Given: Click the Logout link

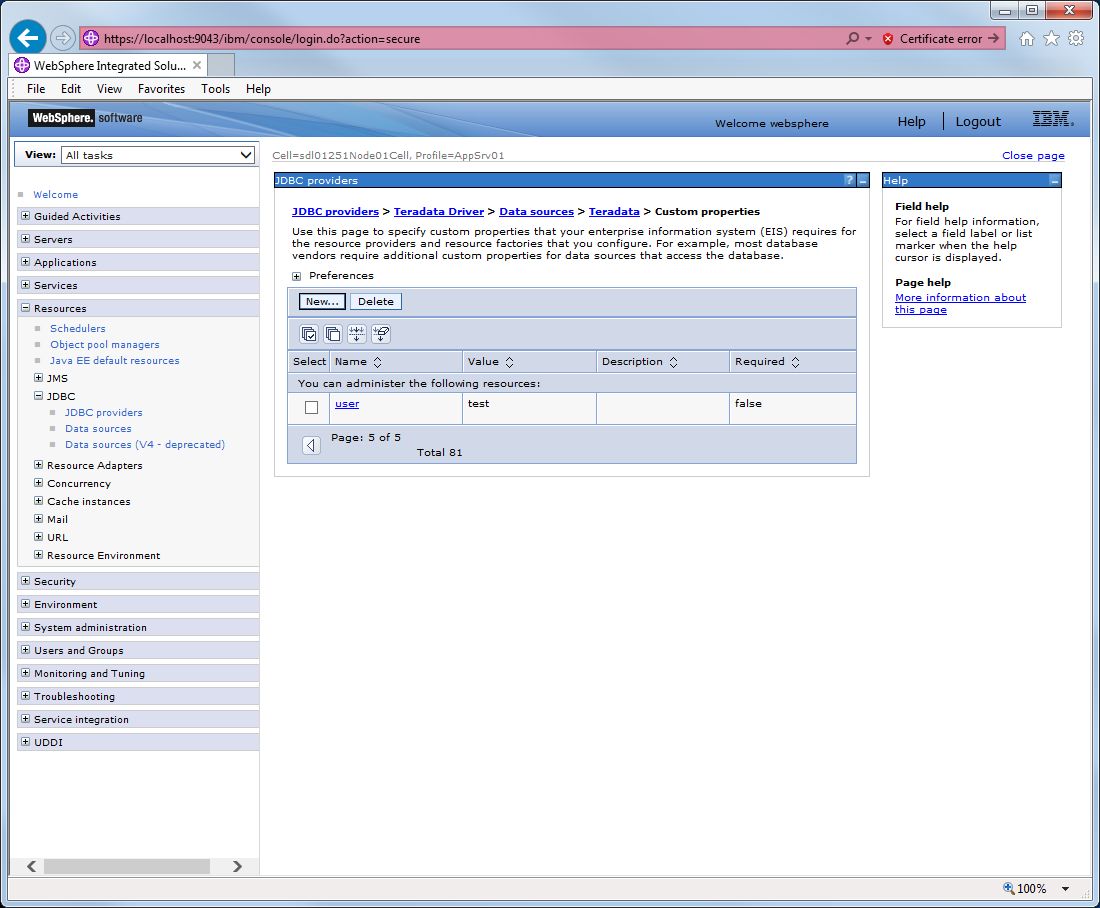Looking at the screenshot, I should [978, 121].
